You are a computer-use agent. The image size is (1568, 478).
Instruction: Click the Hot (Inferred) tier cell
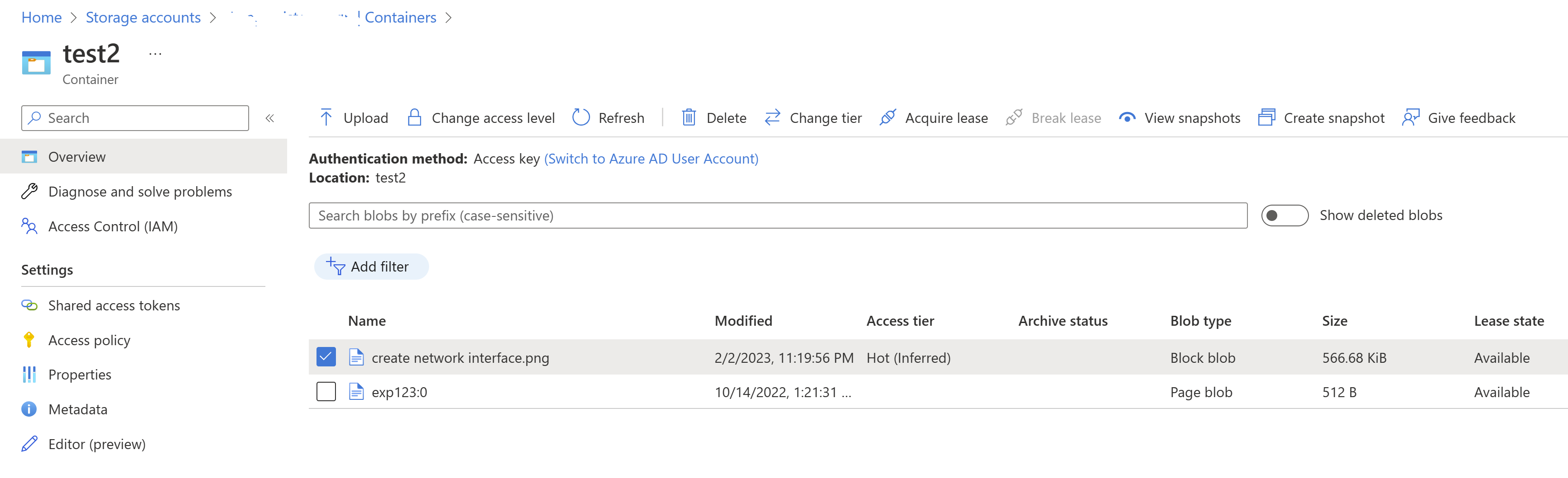coord(908,357)
